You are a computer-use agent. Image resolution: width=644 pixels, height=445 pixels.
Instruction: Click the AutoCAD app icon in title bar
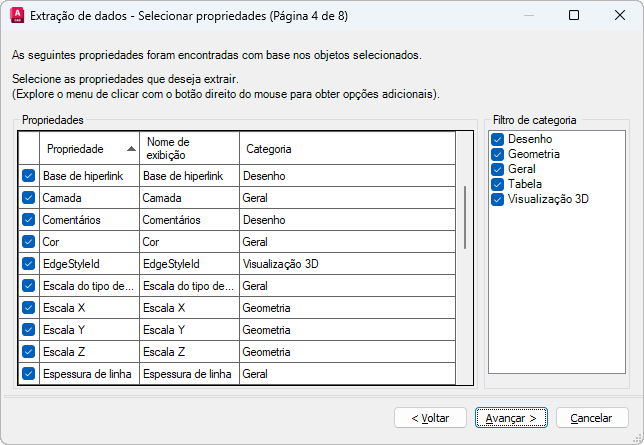[x=16, y=16]
